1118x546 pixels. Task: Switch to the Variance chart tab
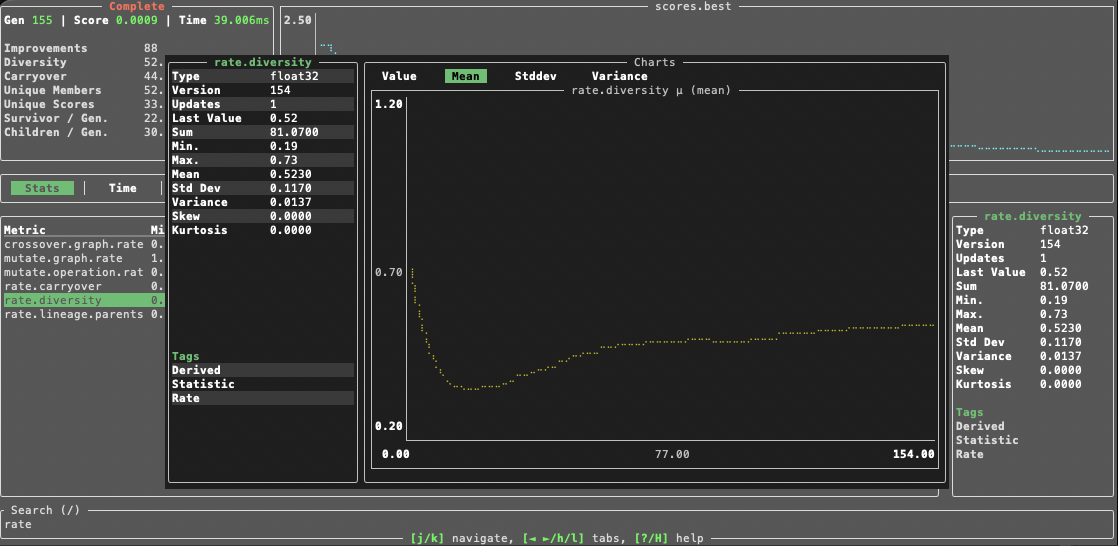coord(620,76)
